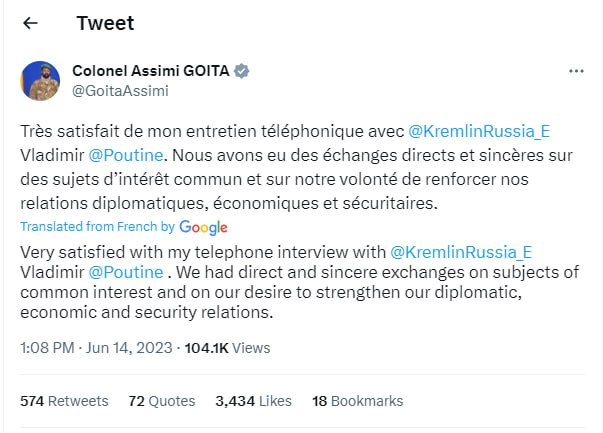This screenshot has height=433, width=603.
Task: Click the Tweet page heading
Action: [105, 22]
